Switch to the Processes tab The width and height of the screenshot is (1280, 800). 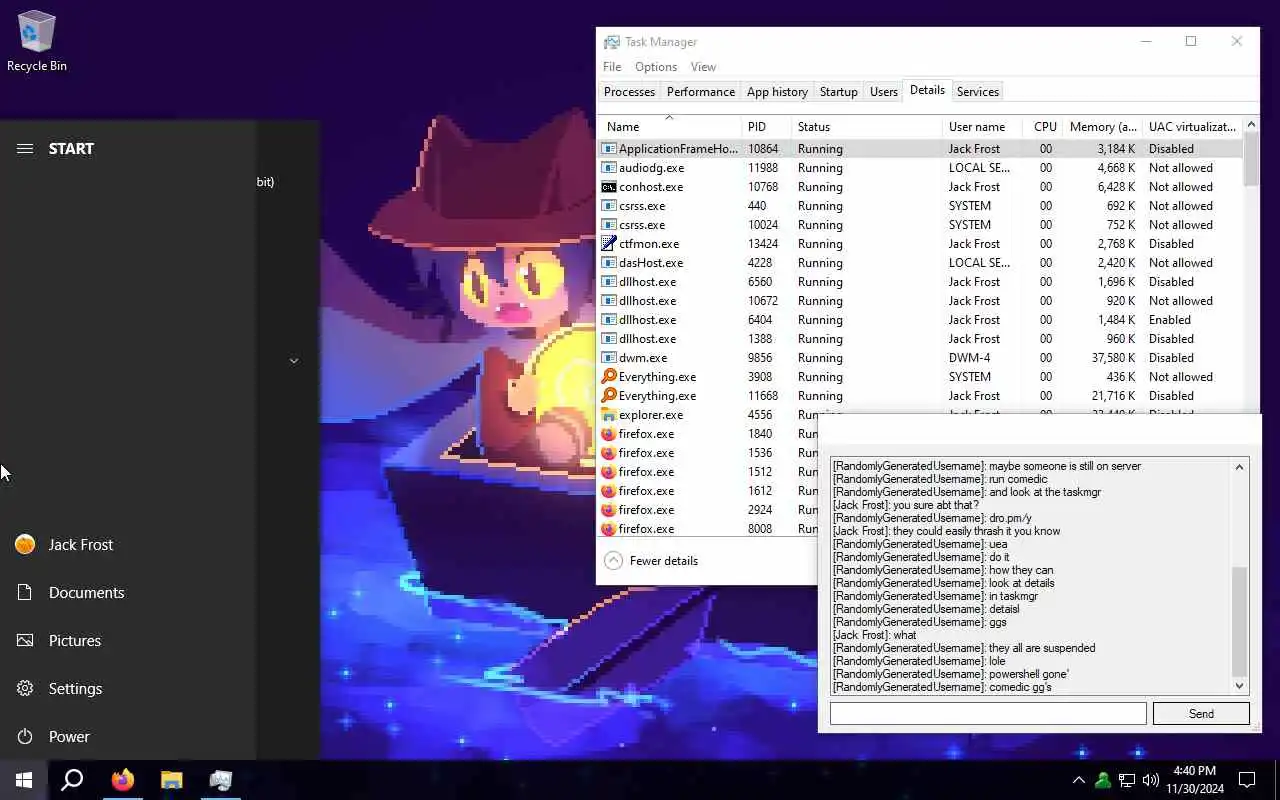point(629,91)
